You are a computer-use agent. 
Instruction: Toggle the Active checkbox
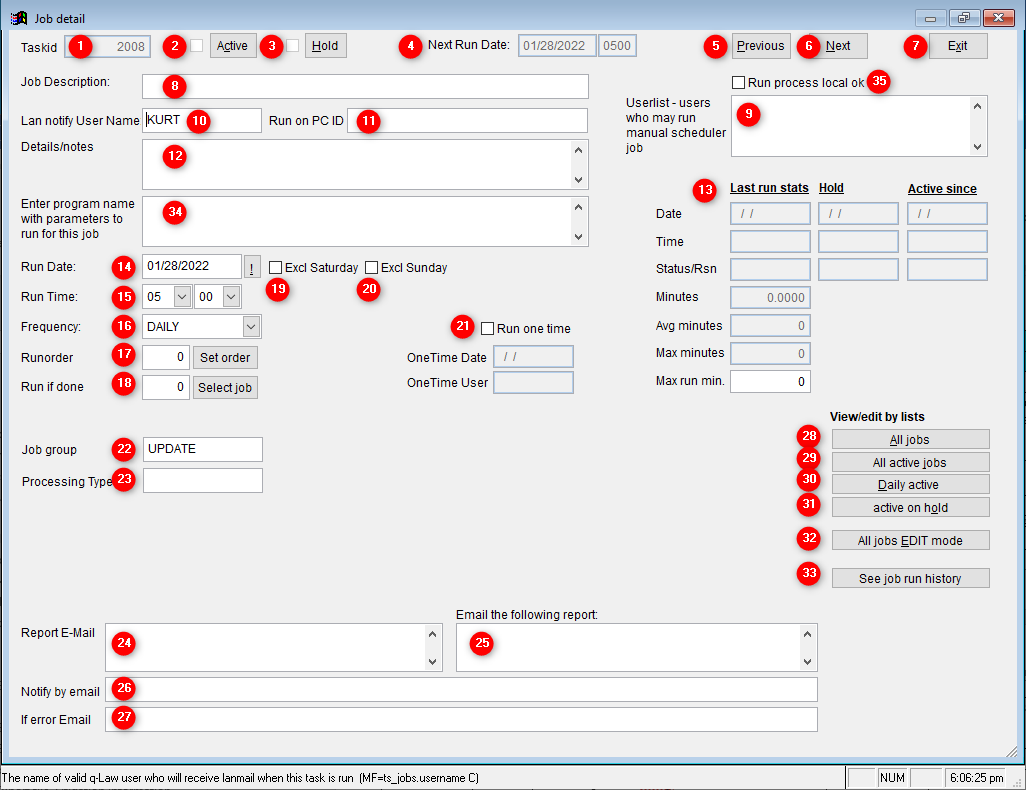point(196,46)
